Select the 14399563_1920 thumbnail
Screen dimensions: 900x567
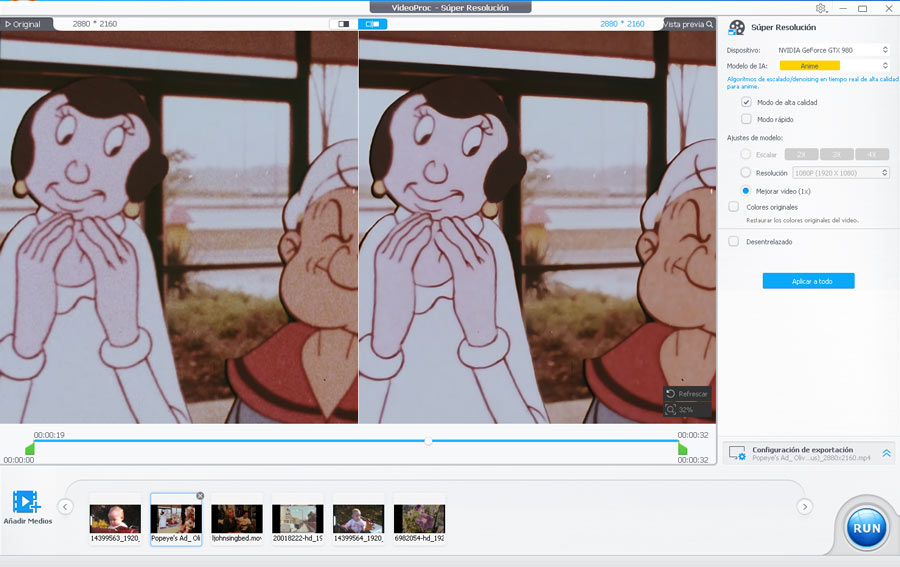coord(115,519)
